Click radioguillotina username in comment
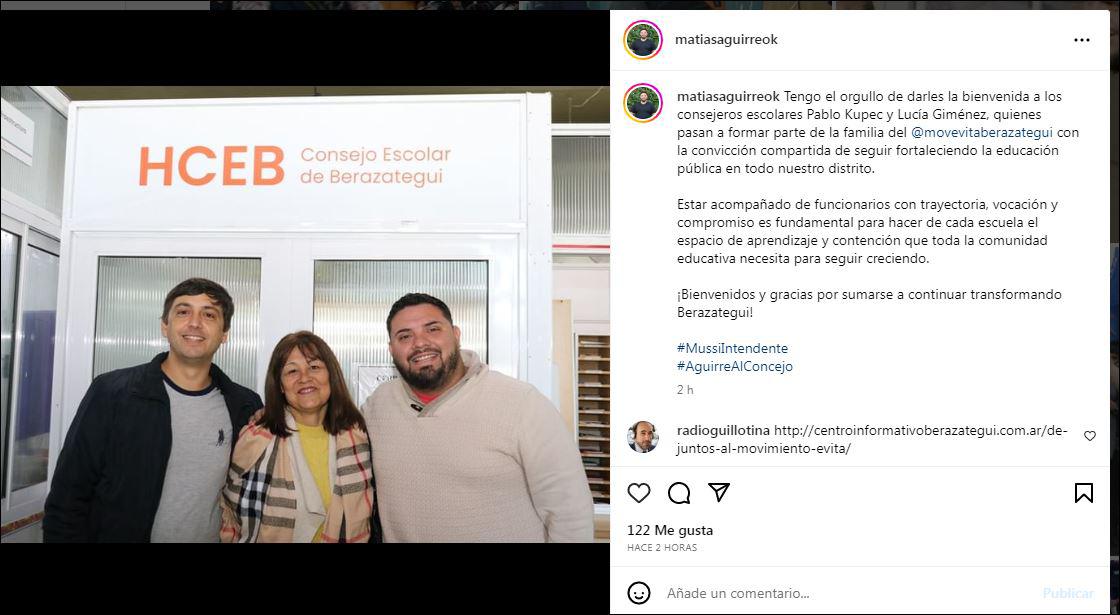The image size is (1120, 615). [724, 431]
